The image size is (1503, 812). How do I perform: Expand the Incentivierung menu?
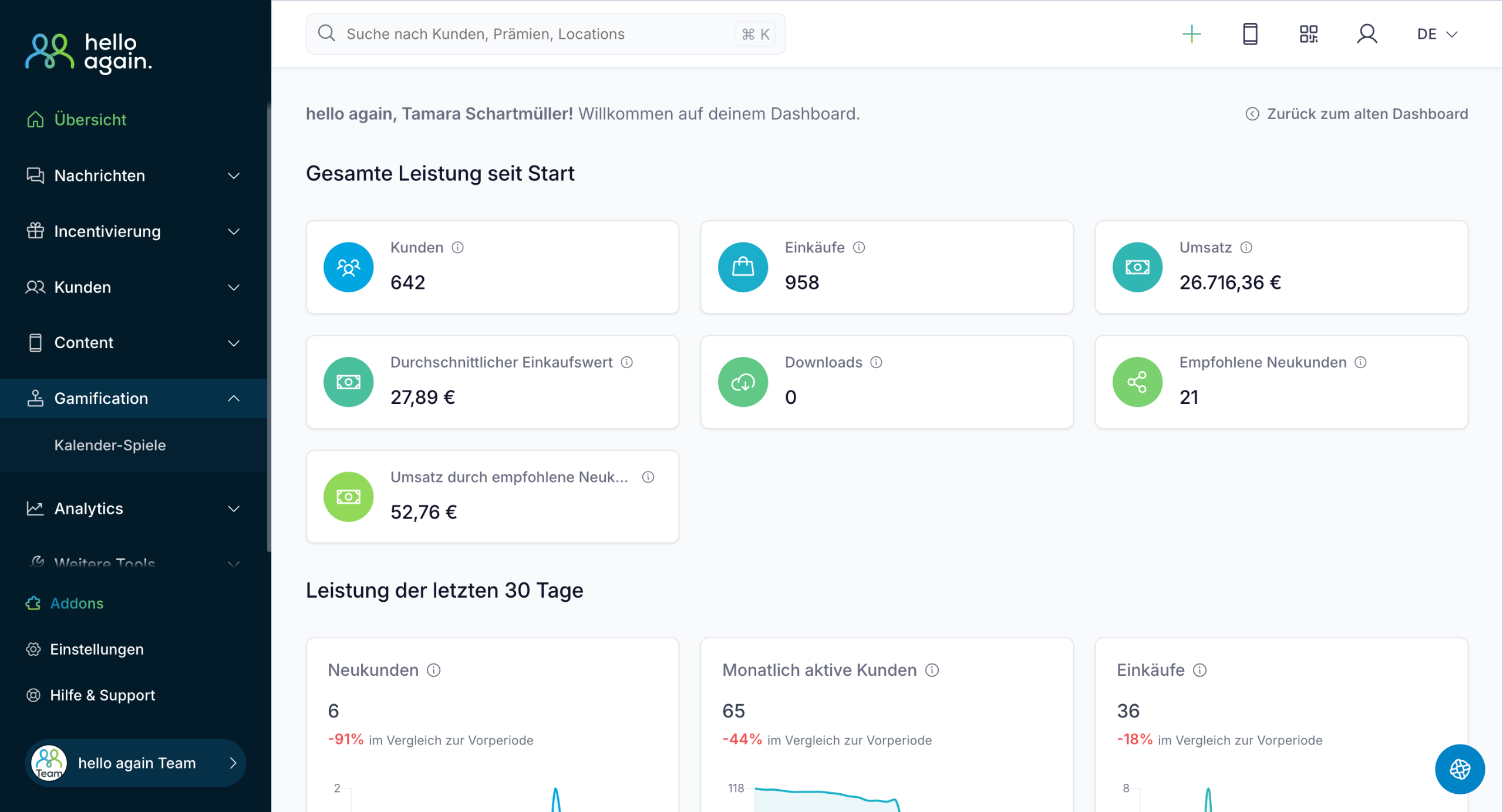[x=134, y=231]
